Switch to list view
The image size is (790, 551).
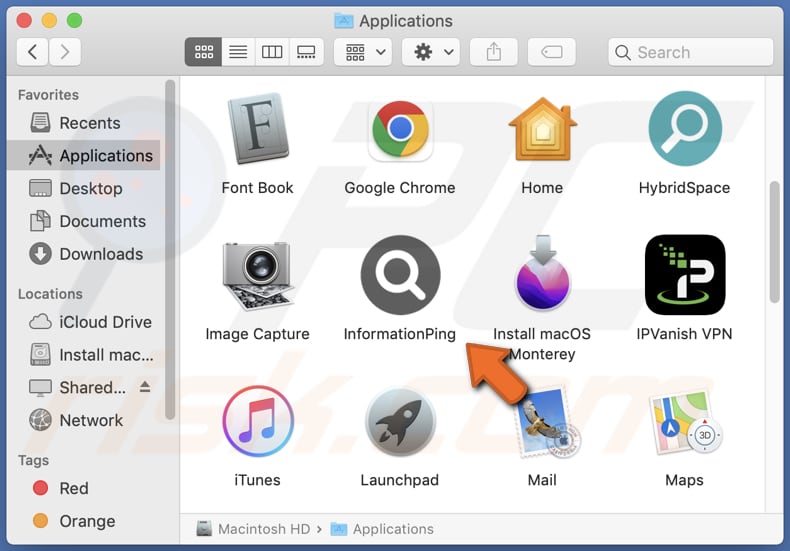pyautogui.click(x=238, y=52)
